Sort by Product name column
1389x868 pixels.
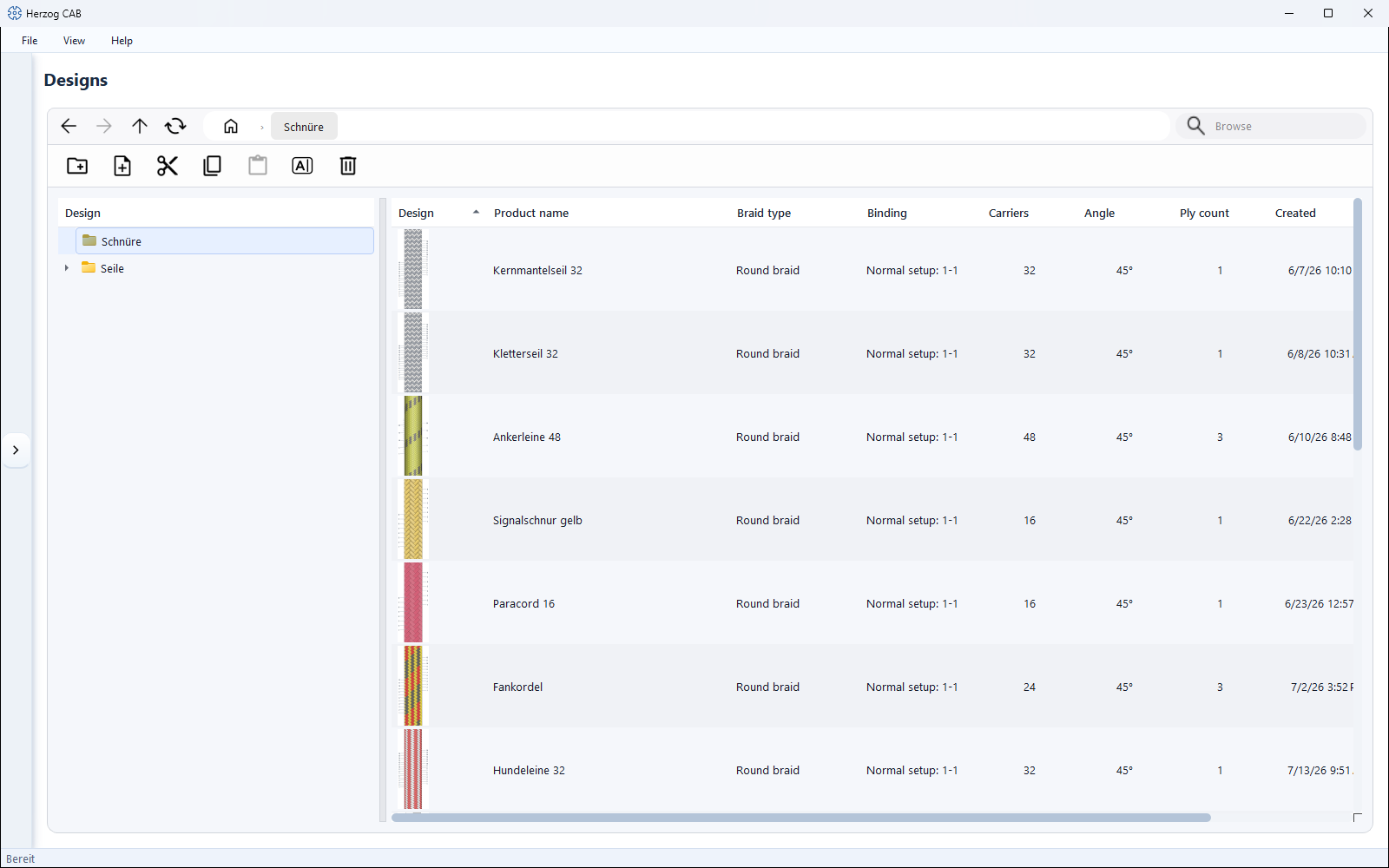(x=531, y=213)
